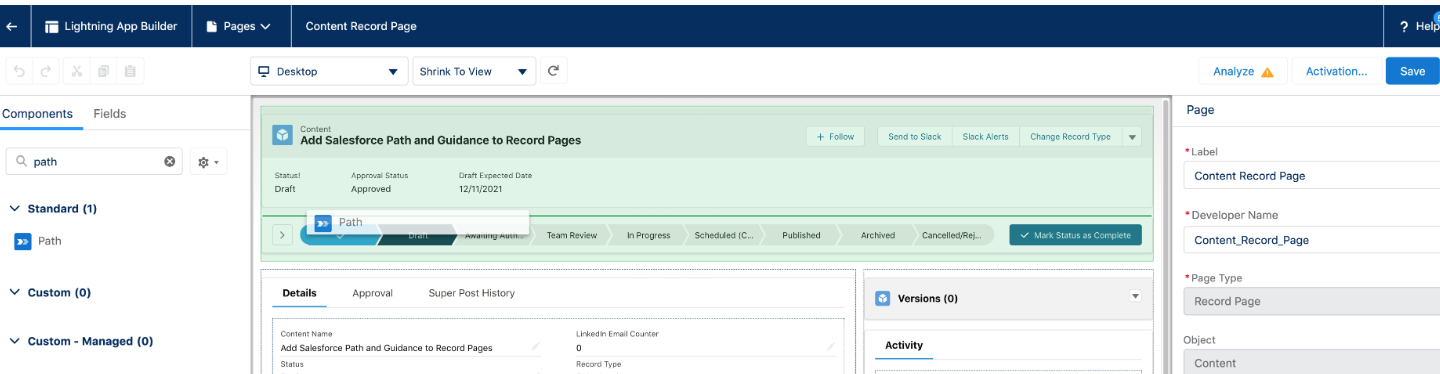Open the Details tab

[x=299, y=293]
